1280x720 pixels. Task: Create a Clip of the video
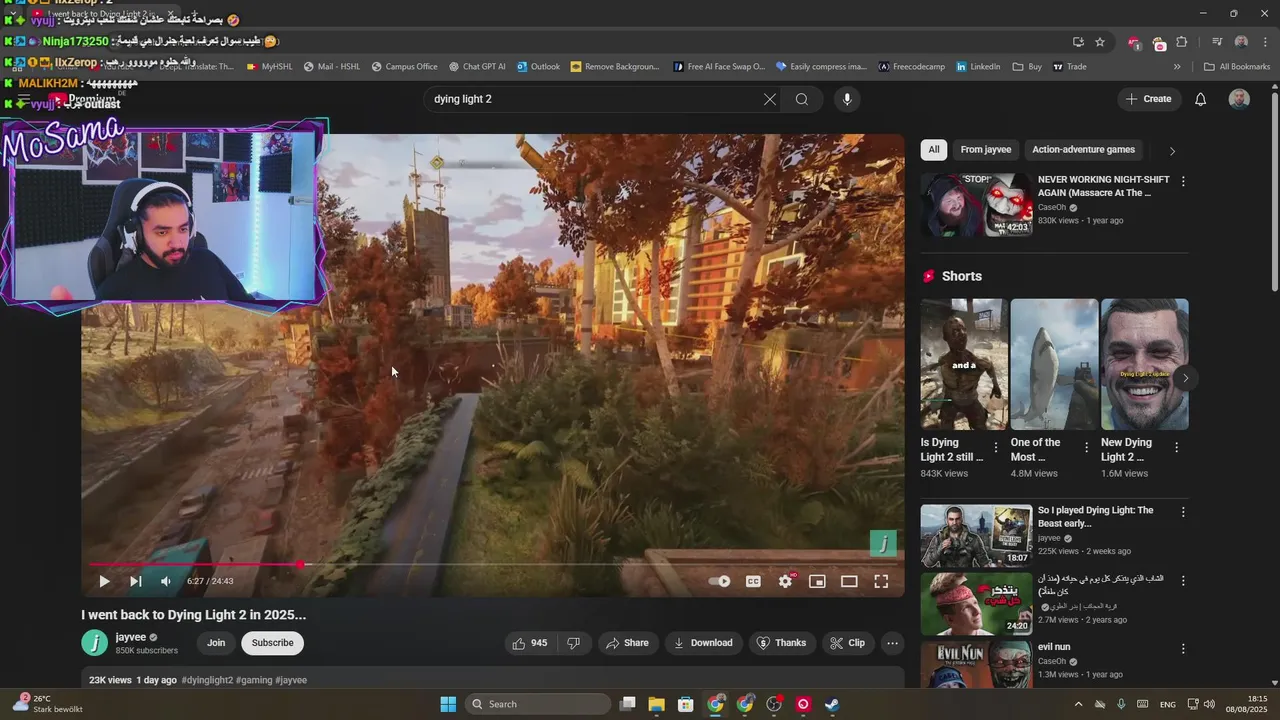[847, 643]
